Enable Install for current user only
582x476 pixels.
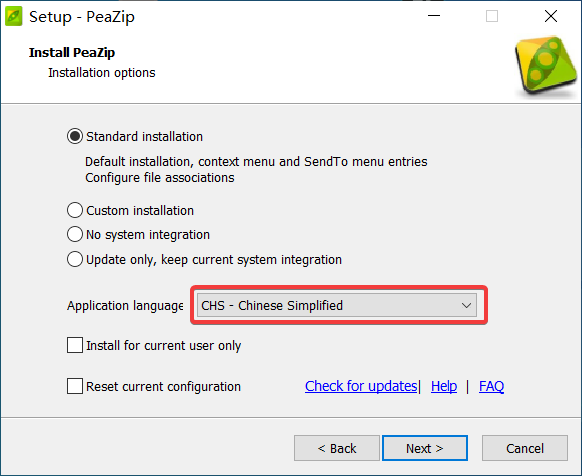click(75, 345)
